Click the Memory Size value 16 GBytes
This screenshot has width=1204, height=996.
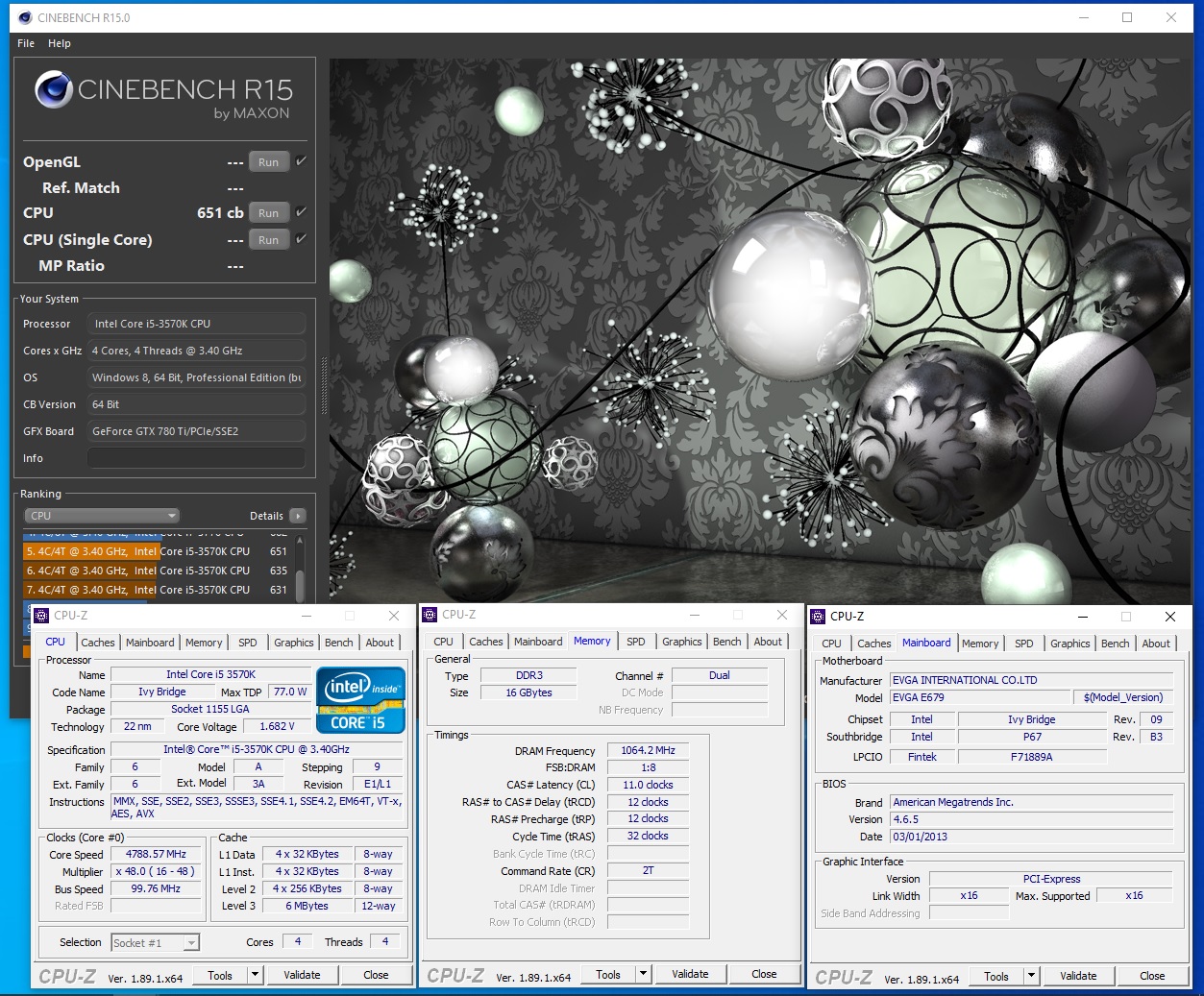coord(528,692)
